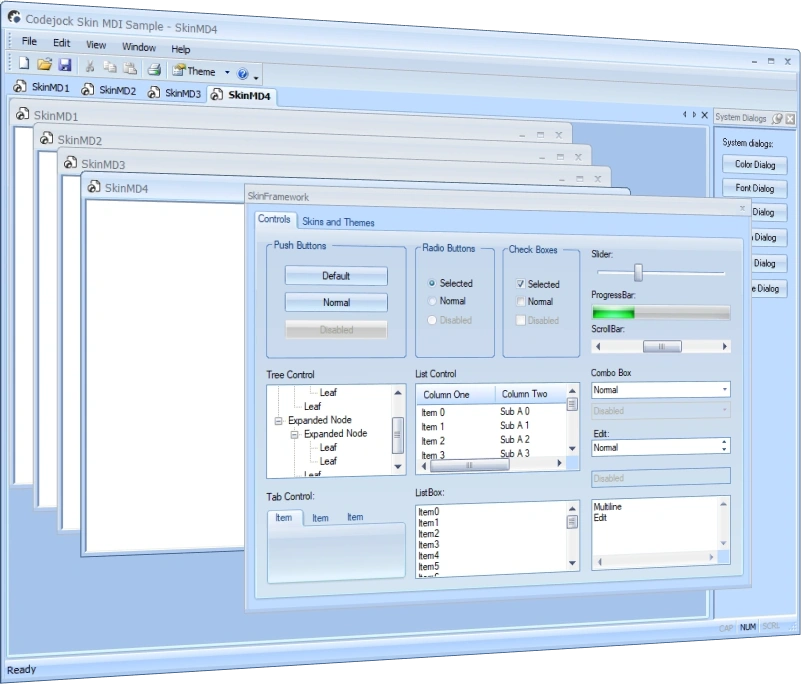801x684 pixels.
Task: Choose the Normal radio button
Action: (x=432, y=301)
